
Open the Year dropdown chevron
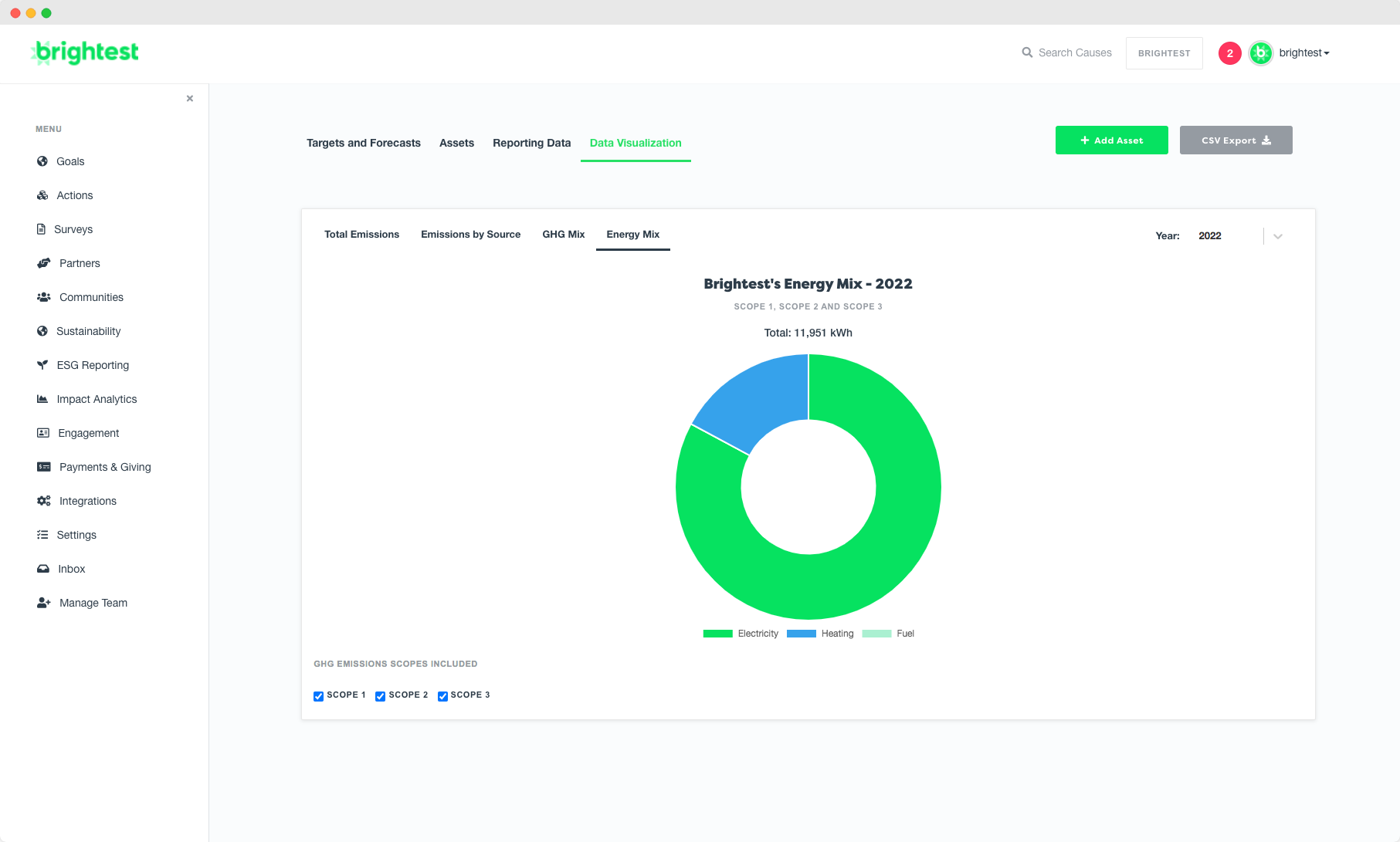[x=1278, y=236]
